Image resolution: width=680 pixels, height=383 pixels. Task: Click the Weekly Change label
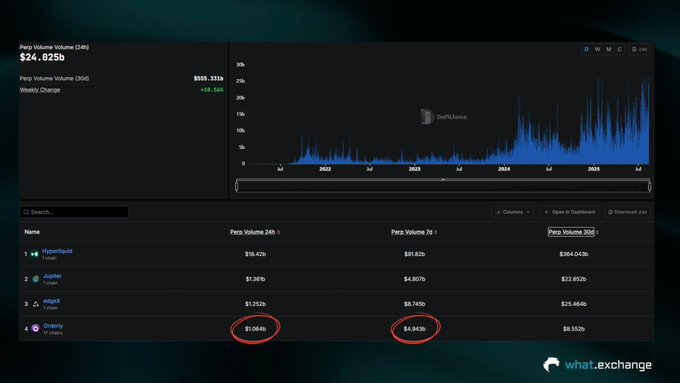40,90
